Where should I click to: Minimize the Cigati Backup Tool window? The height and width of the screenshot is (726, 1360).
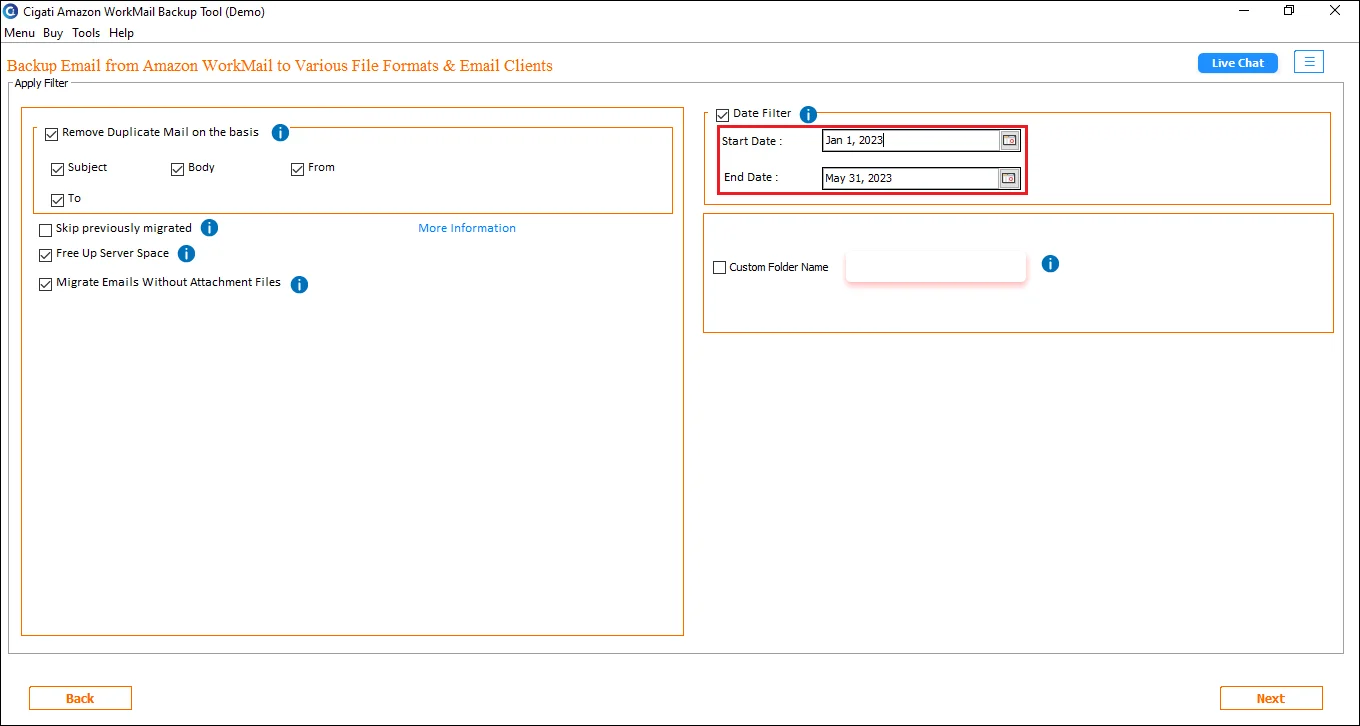1244,11
